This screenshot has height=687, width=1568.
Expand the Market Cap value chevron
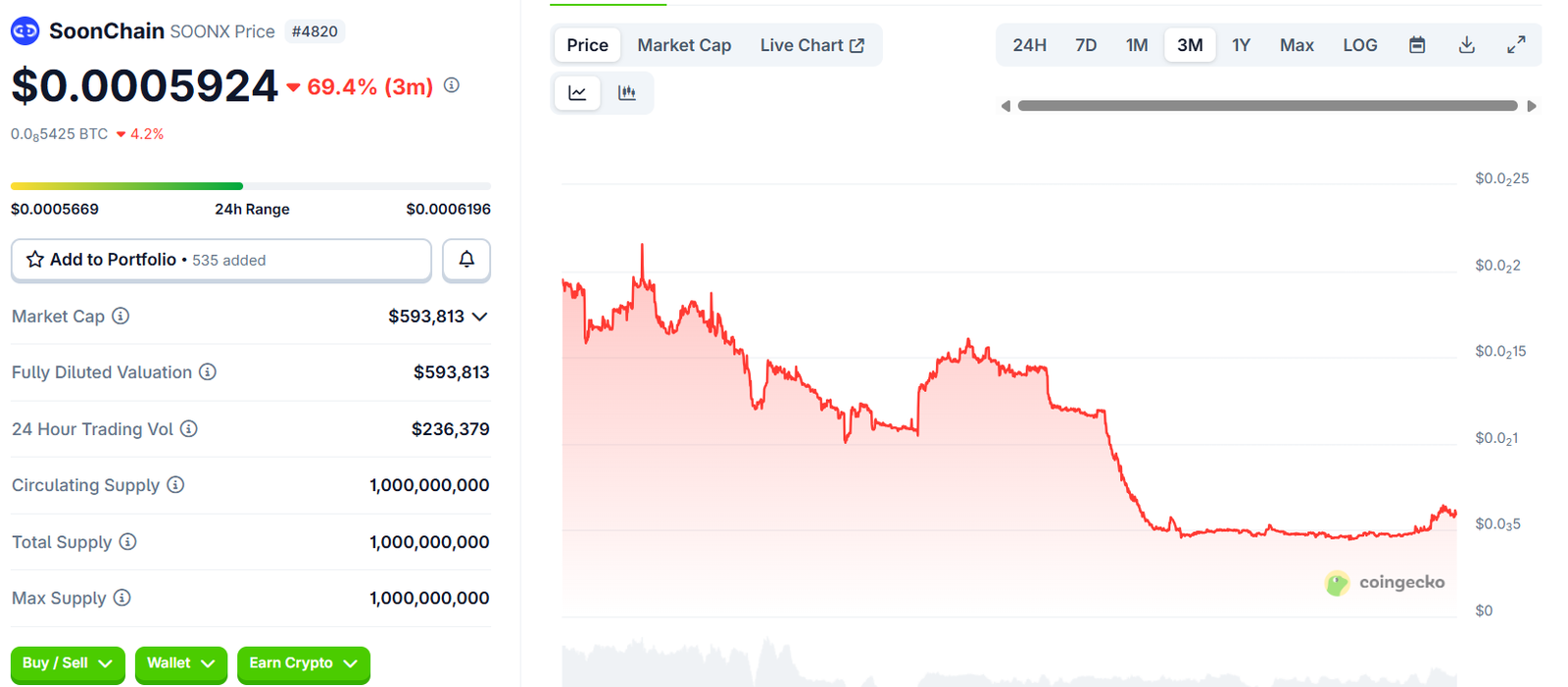(480, 317)
